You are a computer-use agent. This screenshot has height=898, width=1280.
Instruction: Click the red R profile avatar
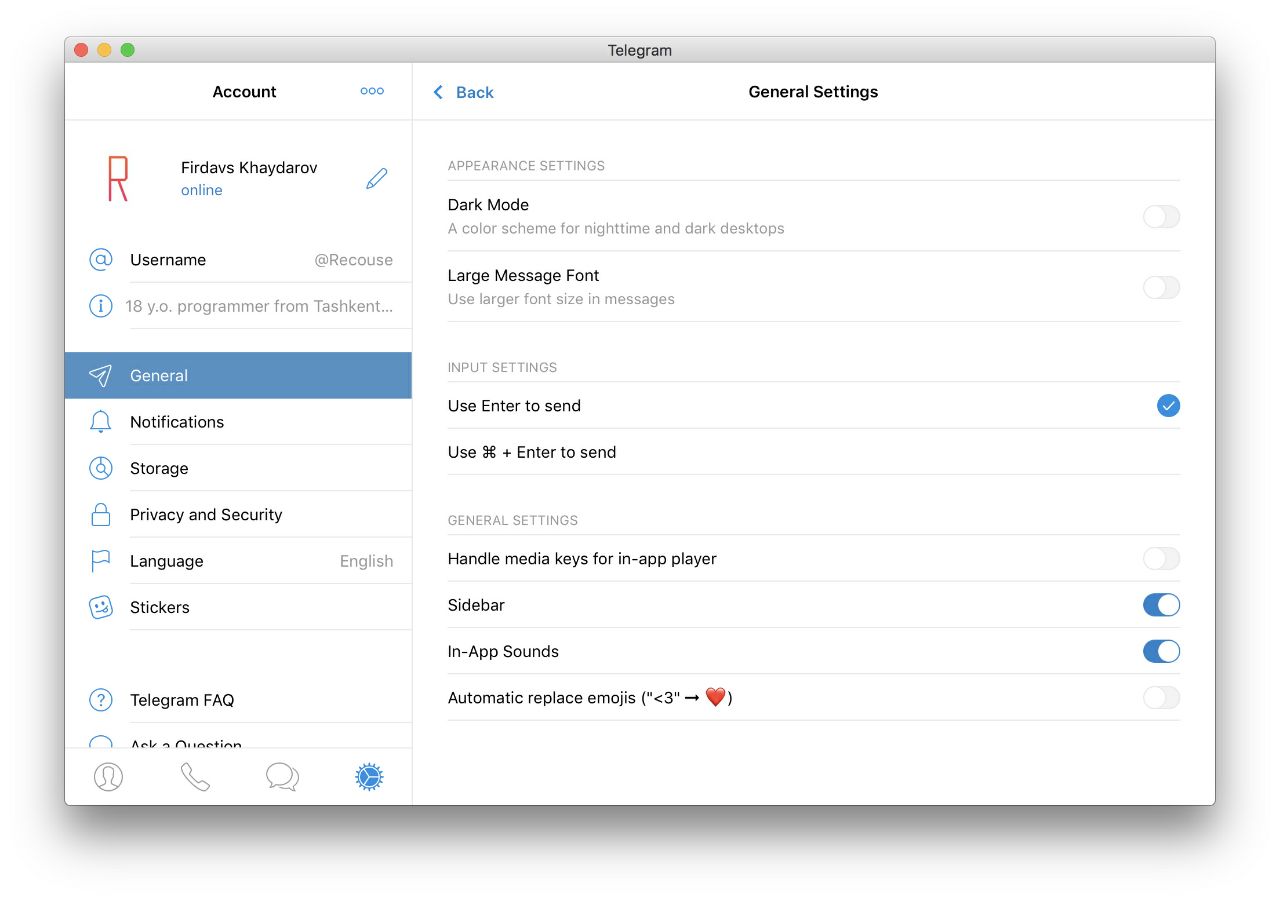pyautogui.click(x=118, y=179)
